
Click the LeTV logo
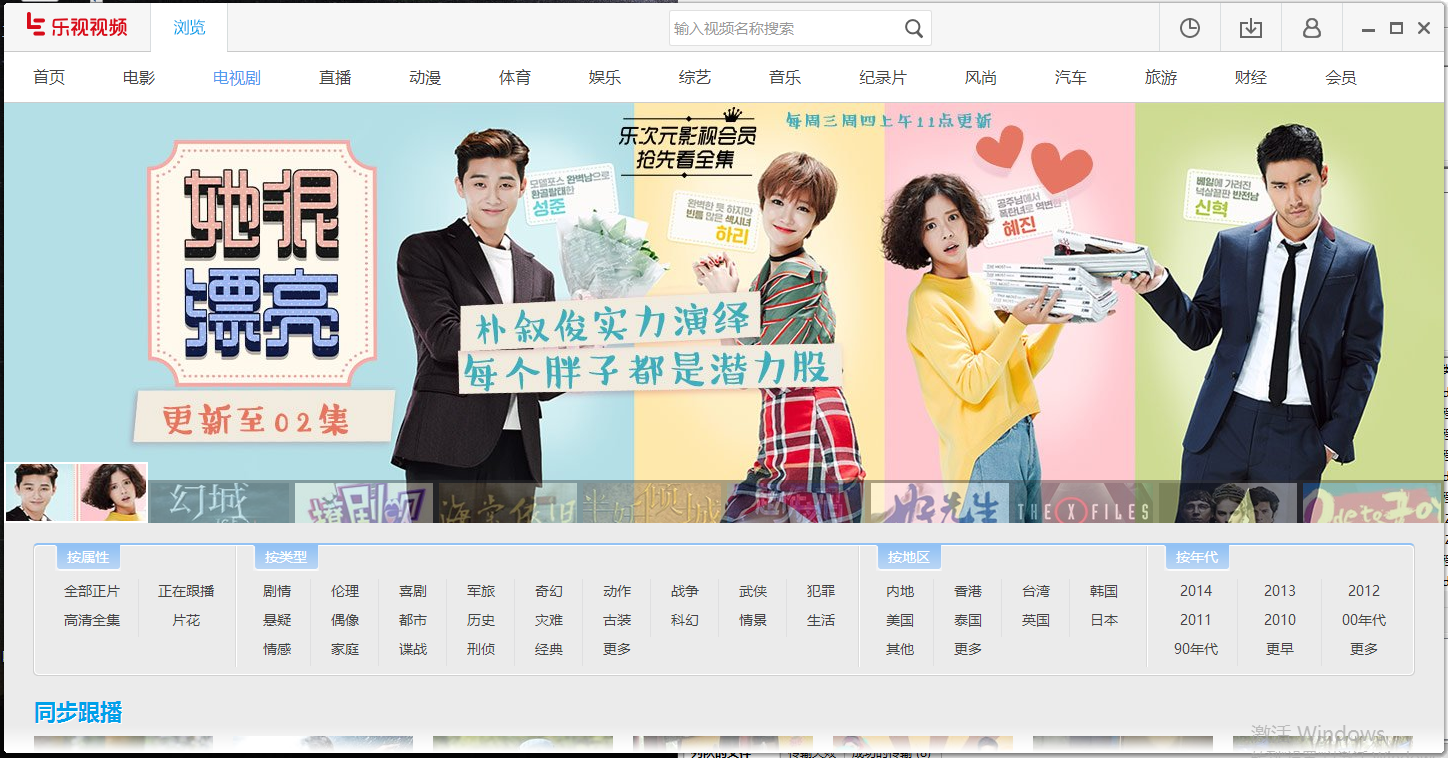(77, 27)
